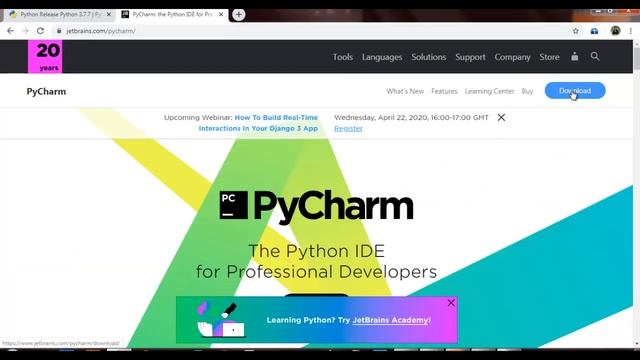Click the scrollbar down arrow
The image size is (640, 360).
point(636,344)
